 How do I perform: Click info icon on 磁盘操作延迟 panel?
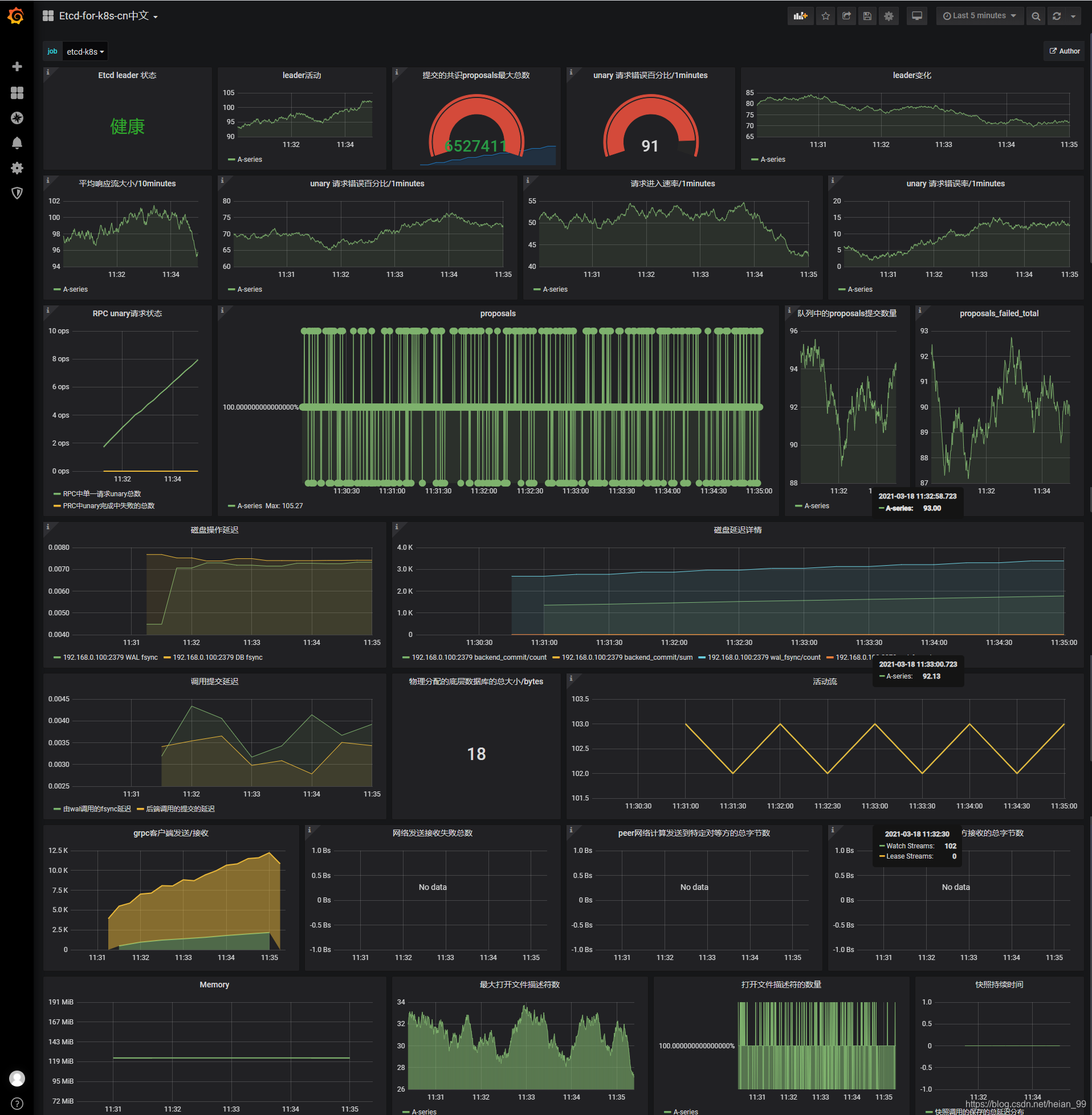(48, 526)
